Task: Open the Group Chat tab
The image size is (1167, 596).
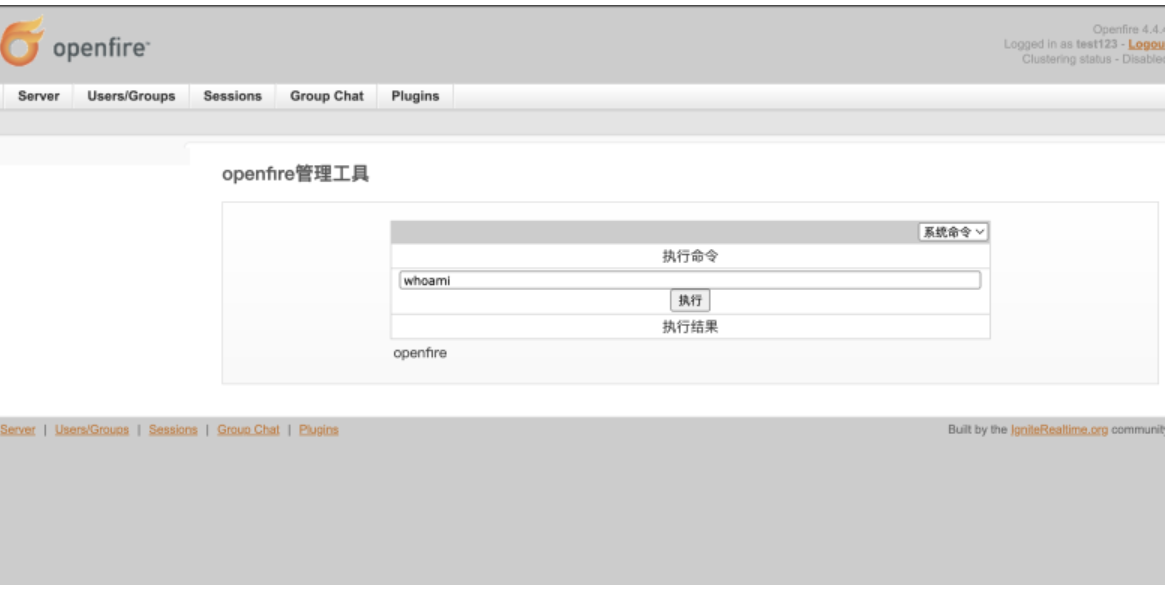Action: tap(327, 96)
